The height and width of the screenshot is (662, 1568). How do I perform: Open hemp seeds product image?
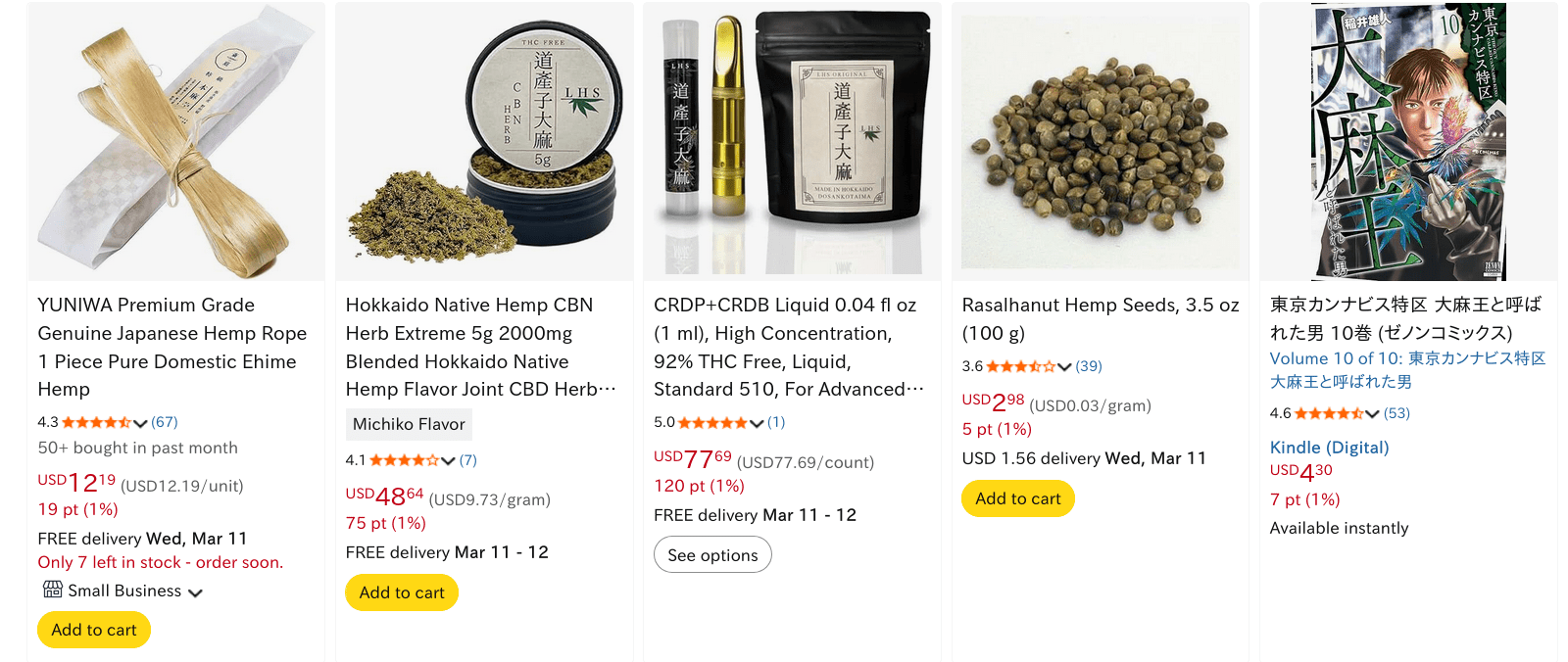click(1101, 142)
